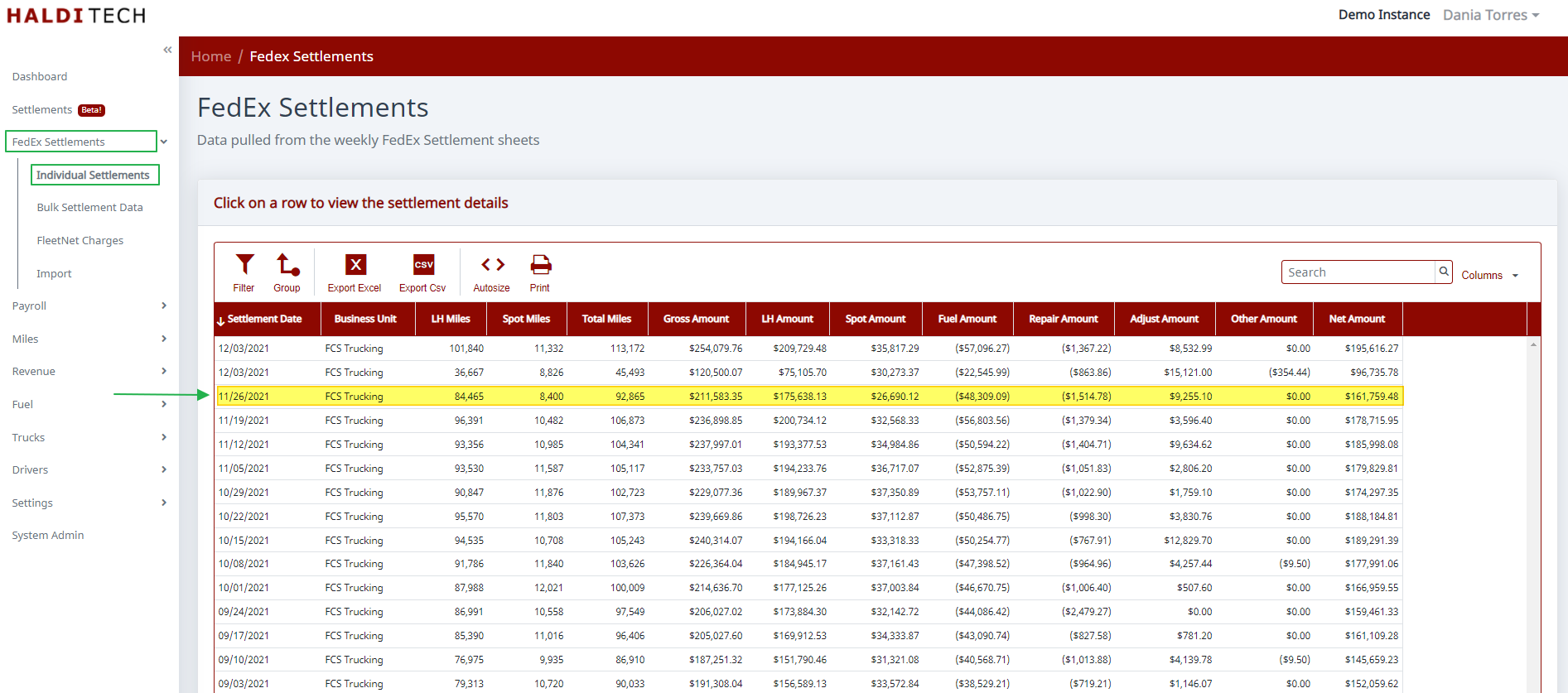This screenshot has width=1568, height=693.
Task: Open the 09/24/2021 settlement row
Action: (x=809, y=612)
